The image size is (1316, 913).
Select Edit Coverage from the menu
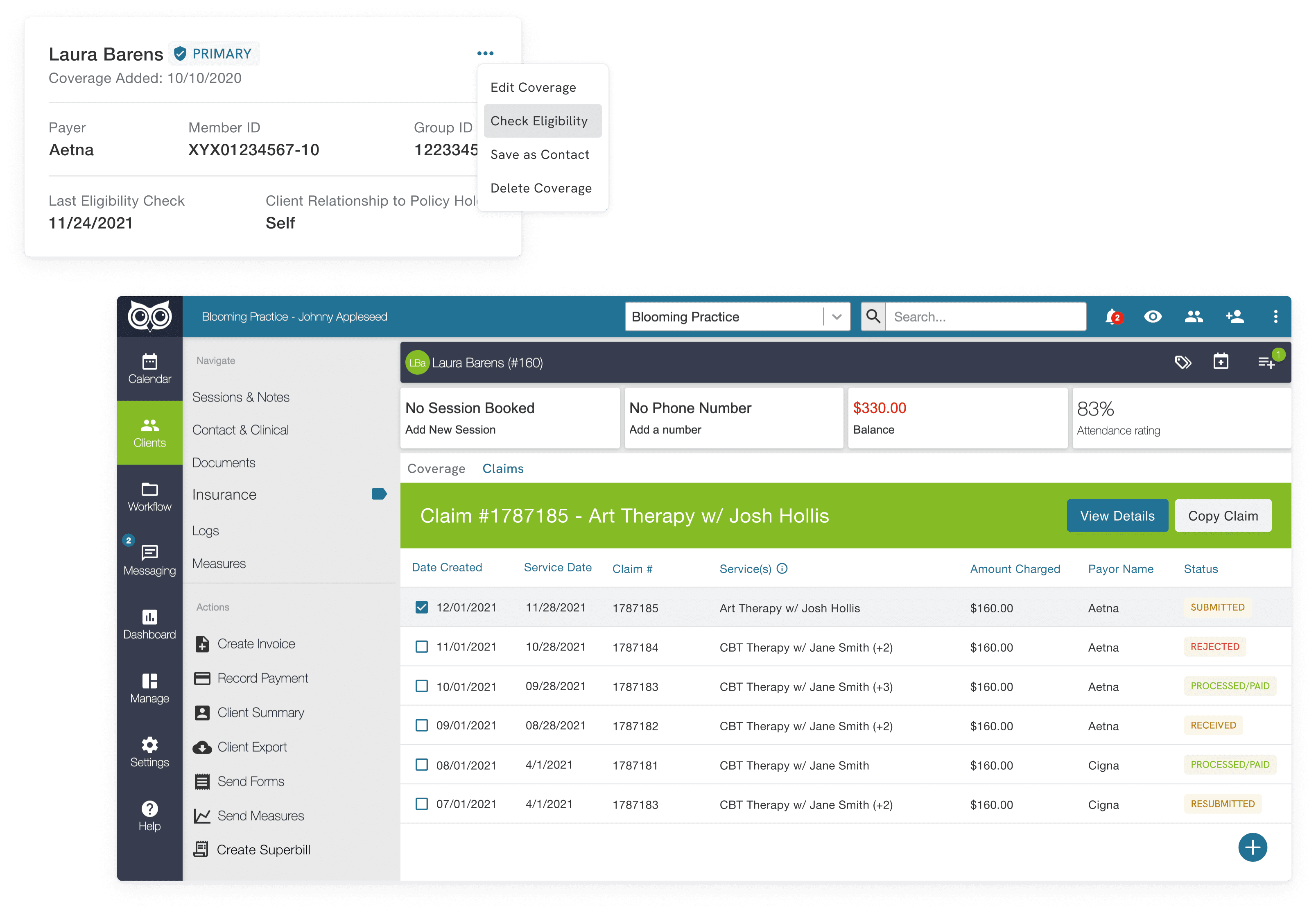[533, 88]
